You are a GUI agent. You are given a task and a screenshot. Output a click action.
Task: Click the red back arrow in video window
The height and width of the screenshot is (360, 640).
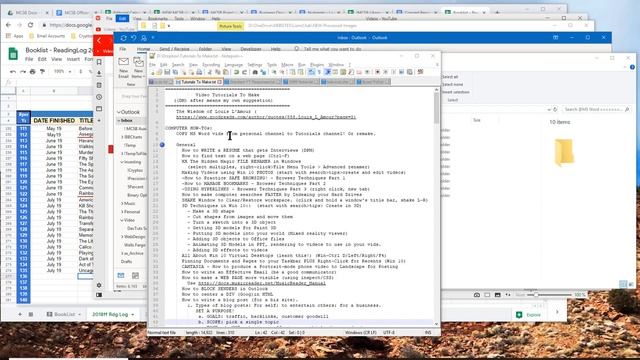[99, 41]
